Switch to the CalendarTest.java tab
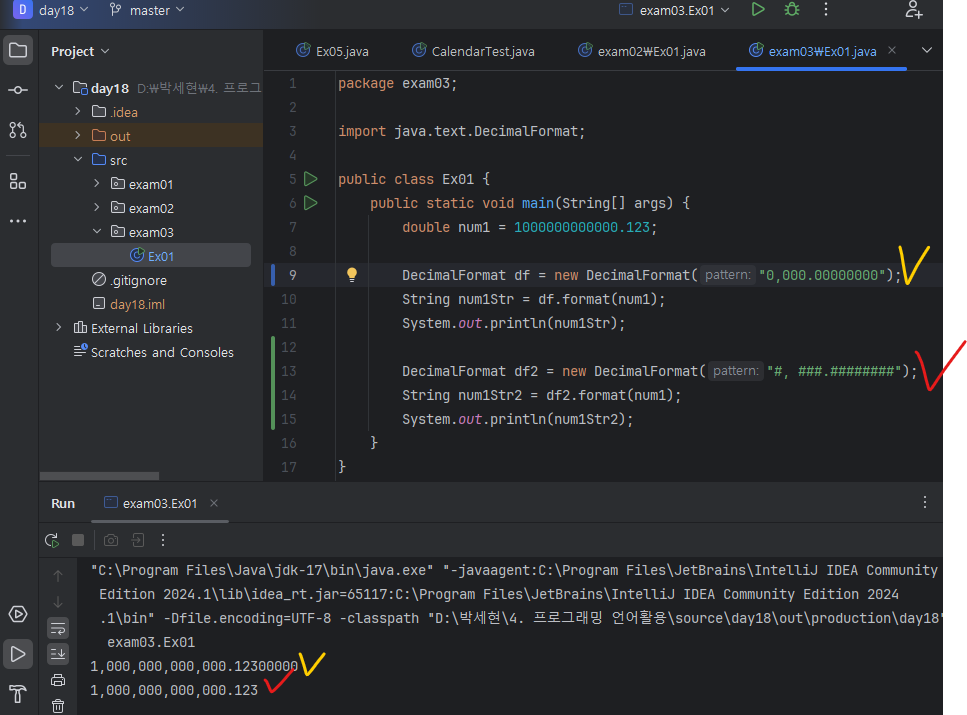 coord(473,51)
